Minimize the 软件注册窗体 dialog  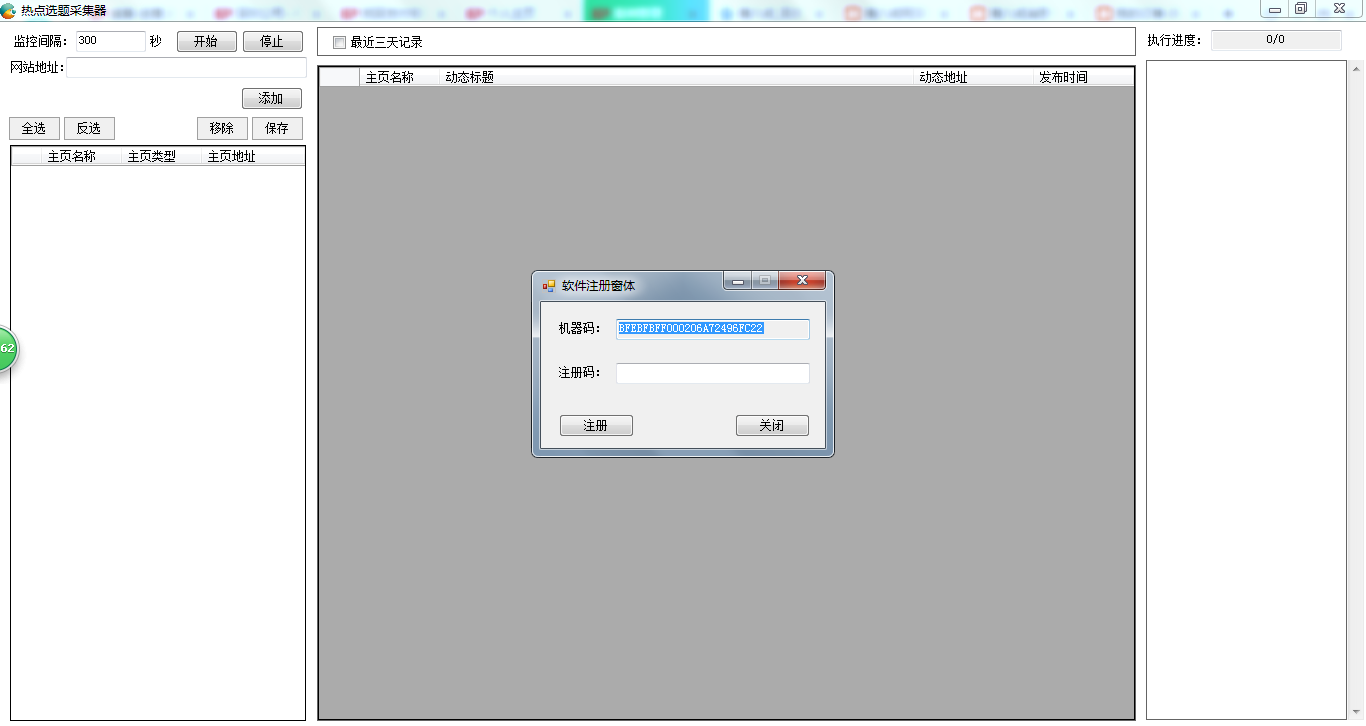(738, 282)
